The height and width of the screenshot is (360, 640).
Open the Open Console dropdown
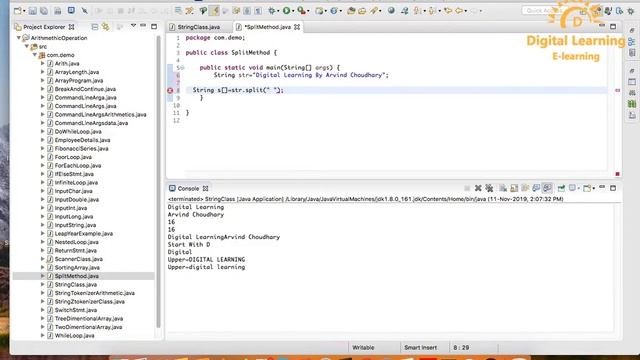coord(593,188)
